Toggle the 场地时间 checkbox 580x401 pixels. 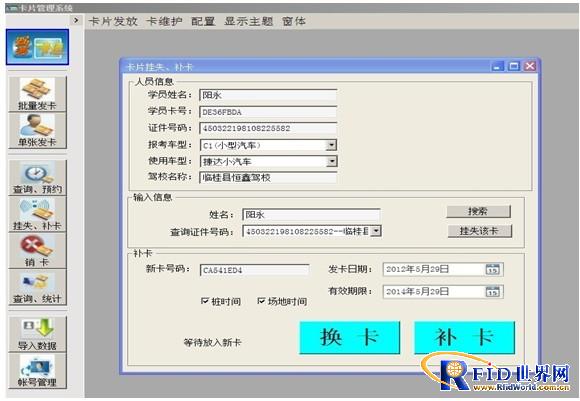click(261, 301)
